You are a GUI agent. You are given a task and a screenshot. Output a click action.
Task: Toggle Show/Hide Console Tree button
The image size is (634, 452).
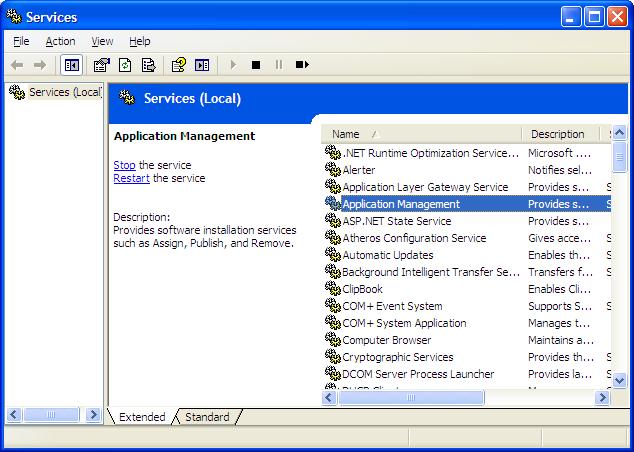point(72,65)
